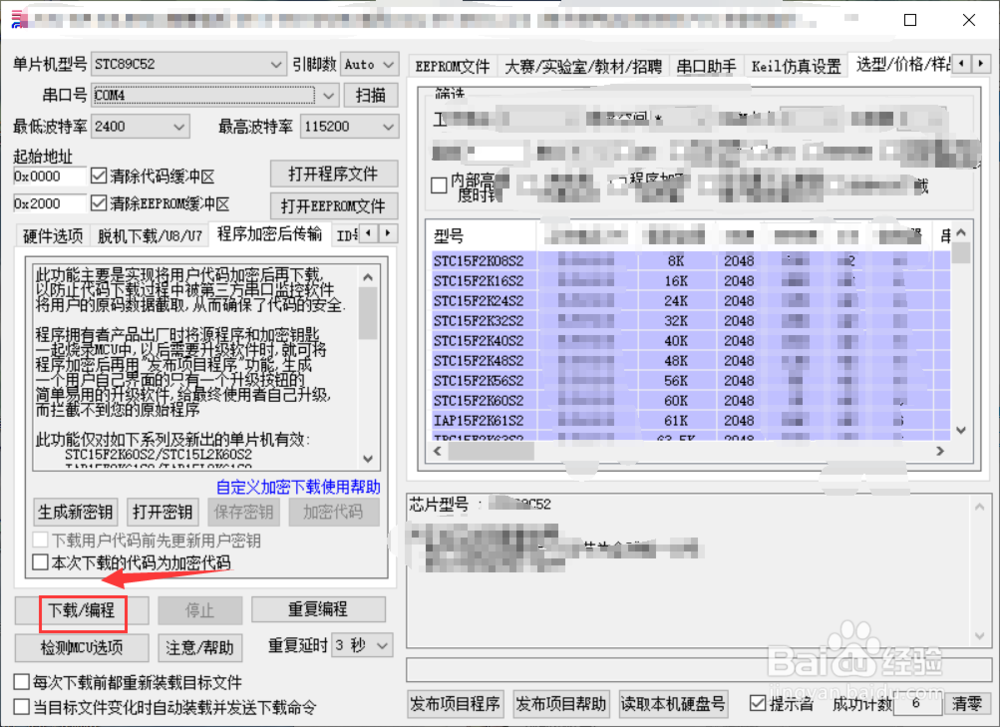Click 打开EEPROM文件 button
The height and width of the screenshot is (727, 1000).
(334, 206)
